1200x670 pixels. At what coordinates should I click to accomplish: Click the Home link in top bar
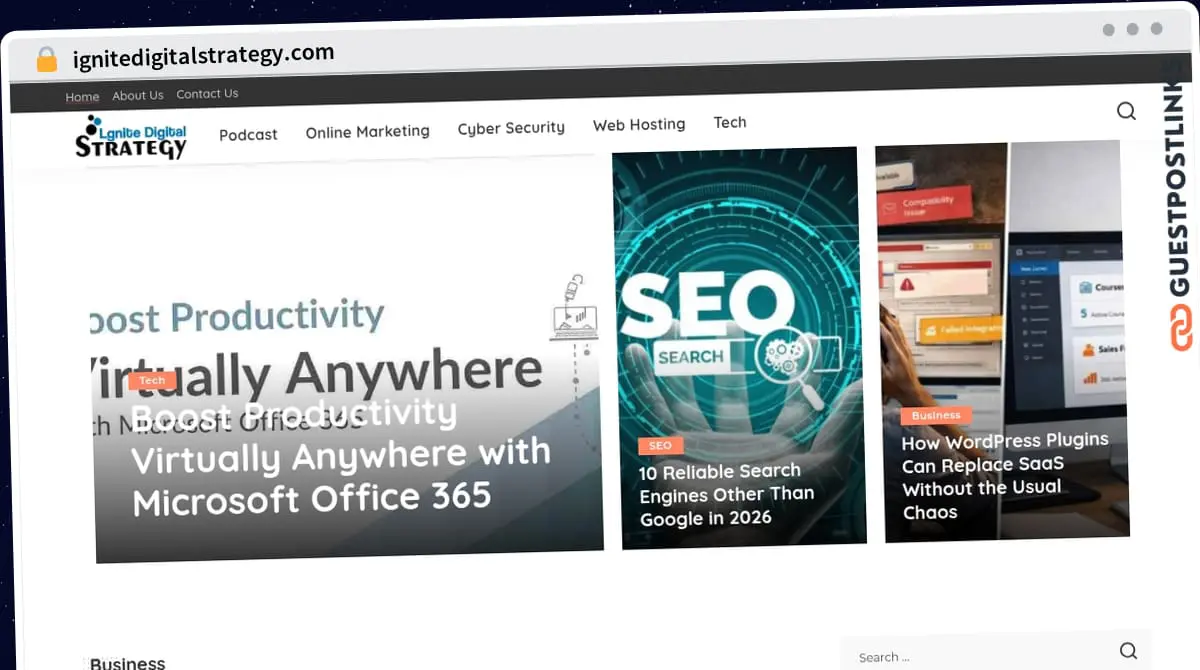pos(82,97)
